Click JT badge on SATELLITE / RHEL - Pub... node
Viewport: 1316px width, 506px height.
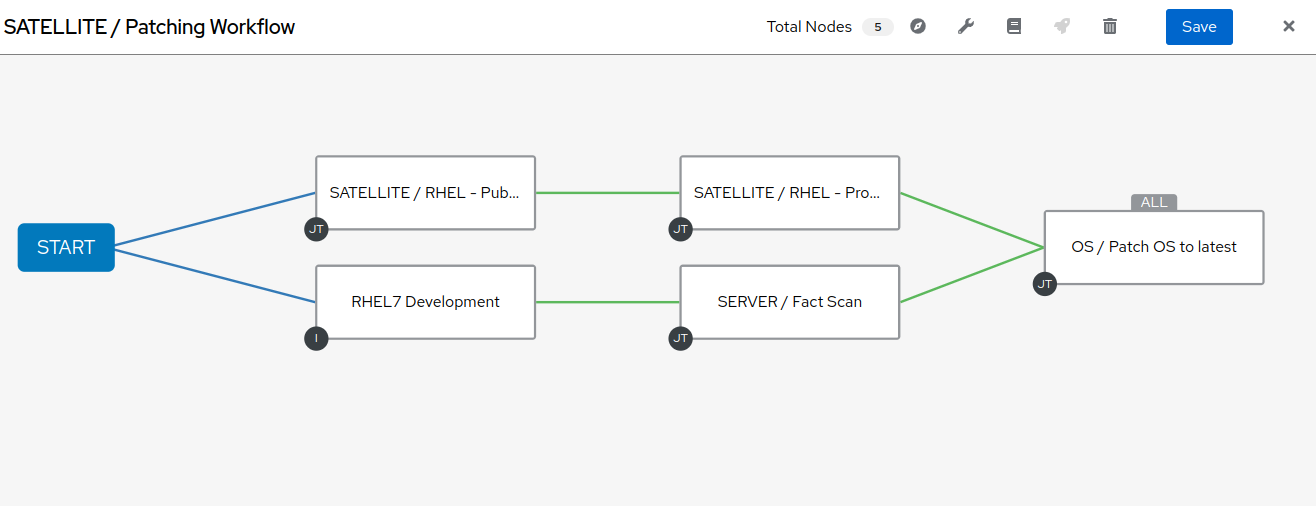(x=316, y=229)
